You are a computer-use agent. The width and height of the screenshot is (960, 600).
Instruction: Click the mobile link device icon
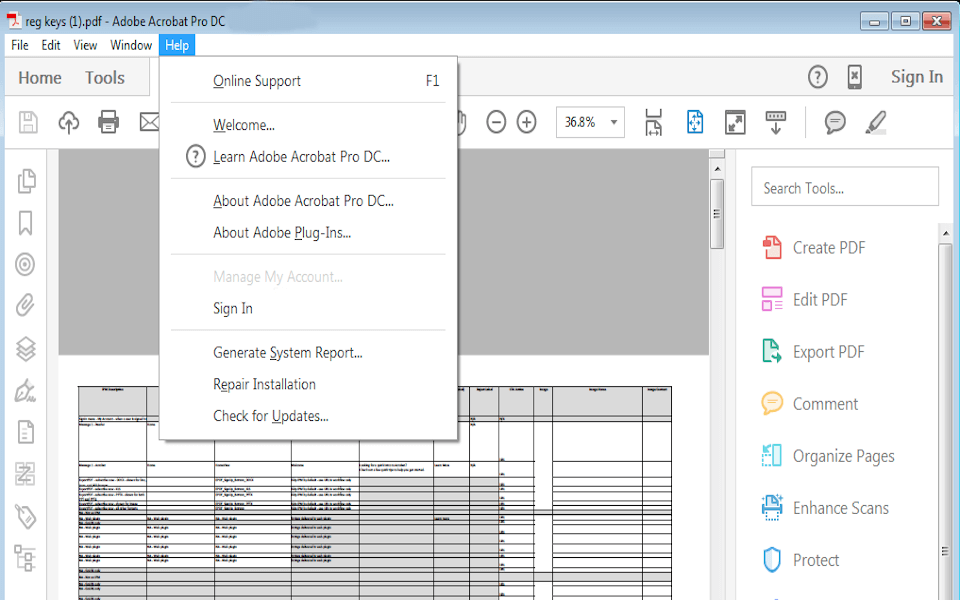855,77
